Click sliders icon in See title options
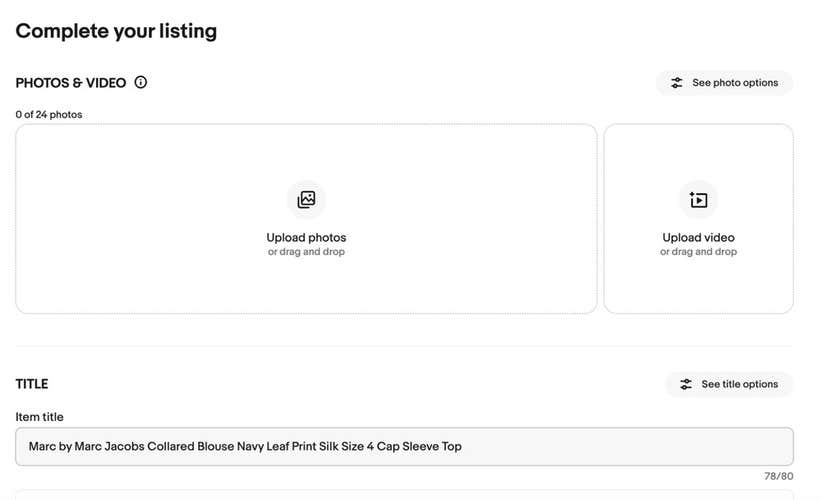The width and height of the screenshot is (822, 500). (686, 384)
